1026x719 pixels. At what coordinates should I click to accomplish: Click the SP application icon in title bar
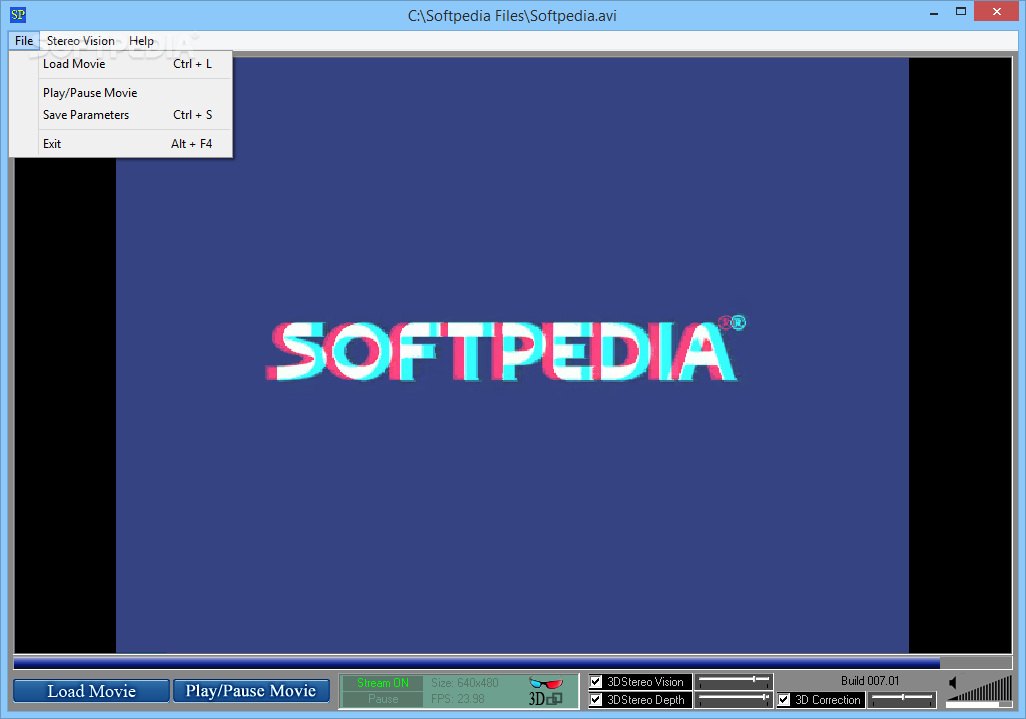click(x=18, y=14)
